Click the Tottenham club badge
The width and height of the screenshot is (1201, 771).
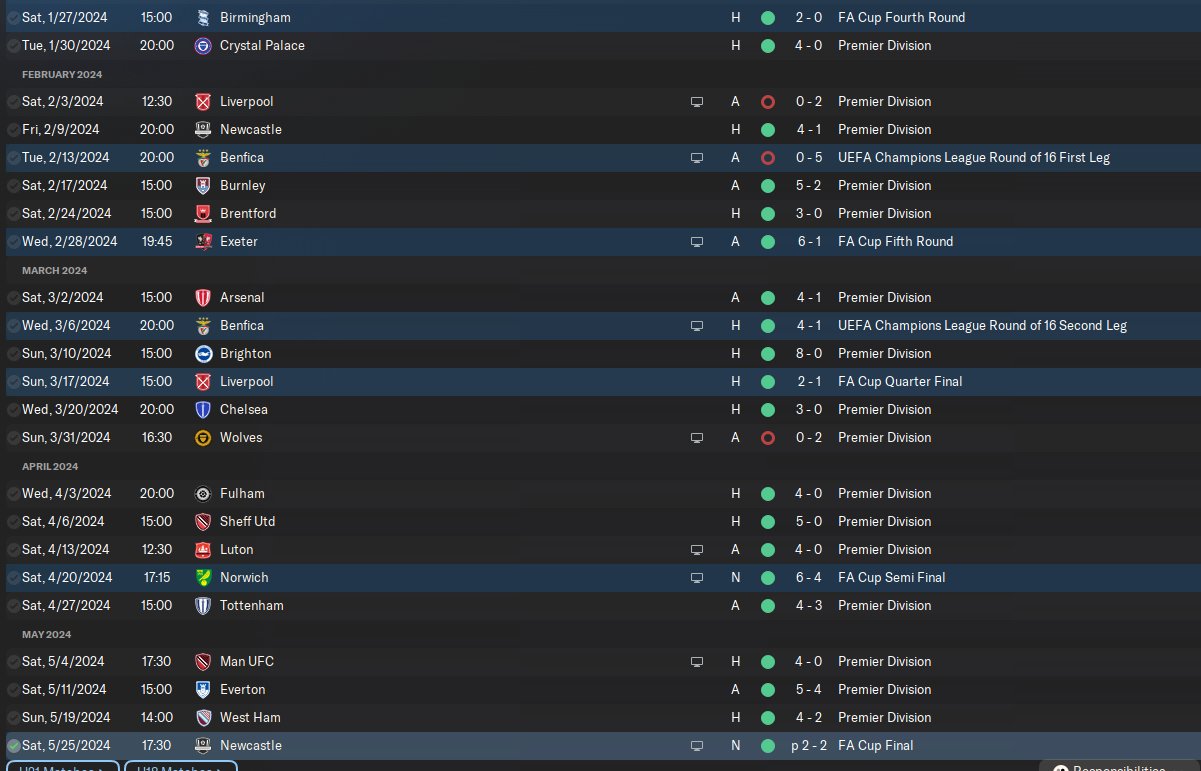[203, 605]
